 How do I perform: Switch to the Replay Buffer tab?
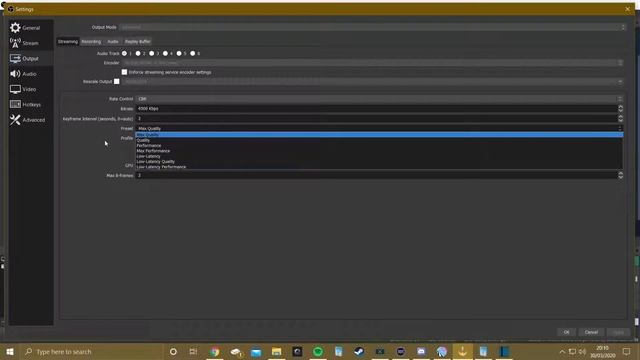tap(138, 42)
